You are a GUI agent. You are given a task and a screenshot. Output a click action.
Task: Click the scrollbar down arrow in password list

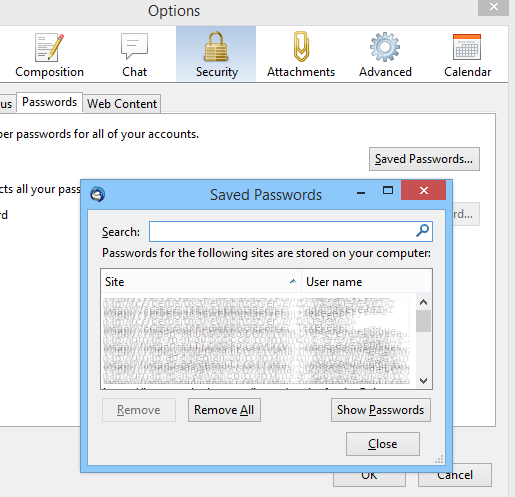point(423,380)
